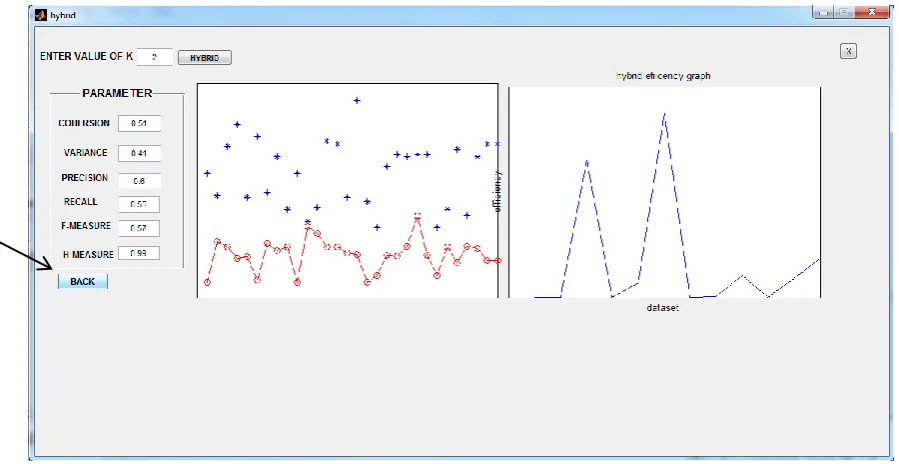Image resolution: width=899 pixels, height=464 pixels.
Task: Click the 'dataset' axis label
Action: click(x=662, y=308)
